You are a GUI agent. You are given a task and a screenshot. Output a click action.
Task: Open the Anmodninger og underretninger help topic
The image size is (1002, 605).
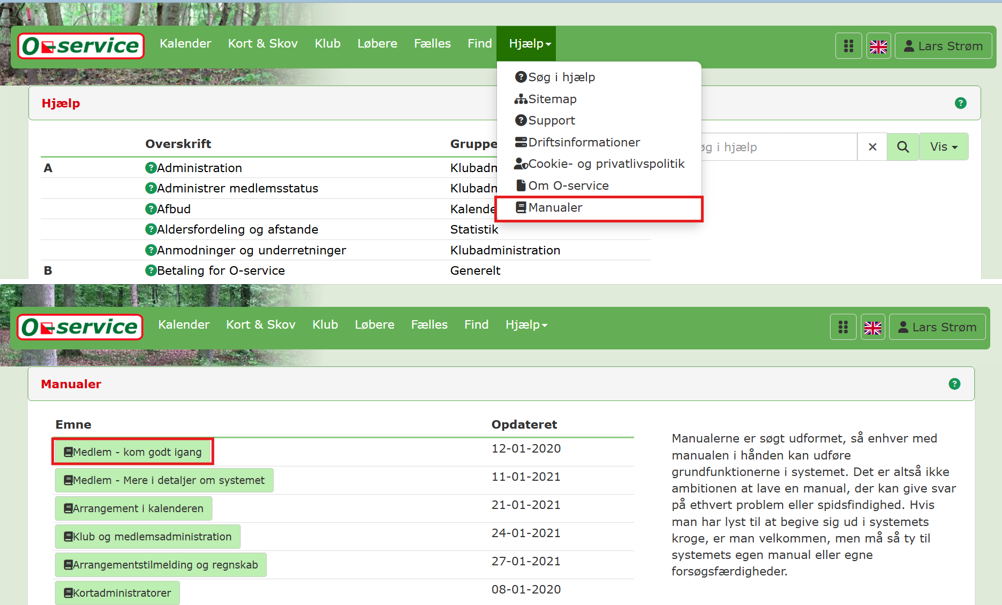251,250
